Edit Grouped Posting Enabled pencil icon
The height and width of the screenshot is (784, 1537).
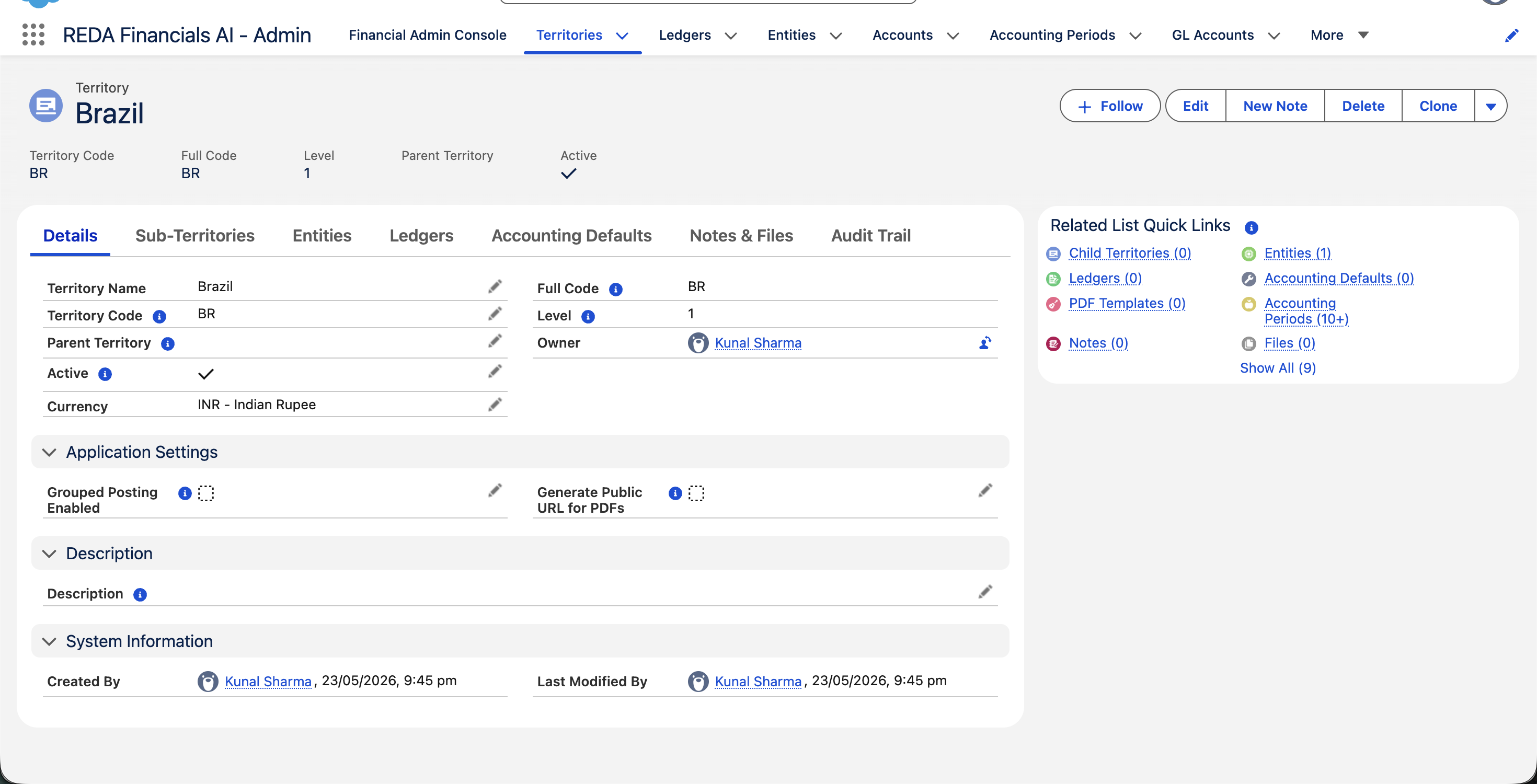[495, 490]
